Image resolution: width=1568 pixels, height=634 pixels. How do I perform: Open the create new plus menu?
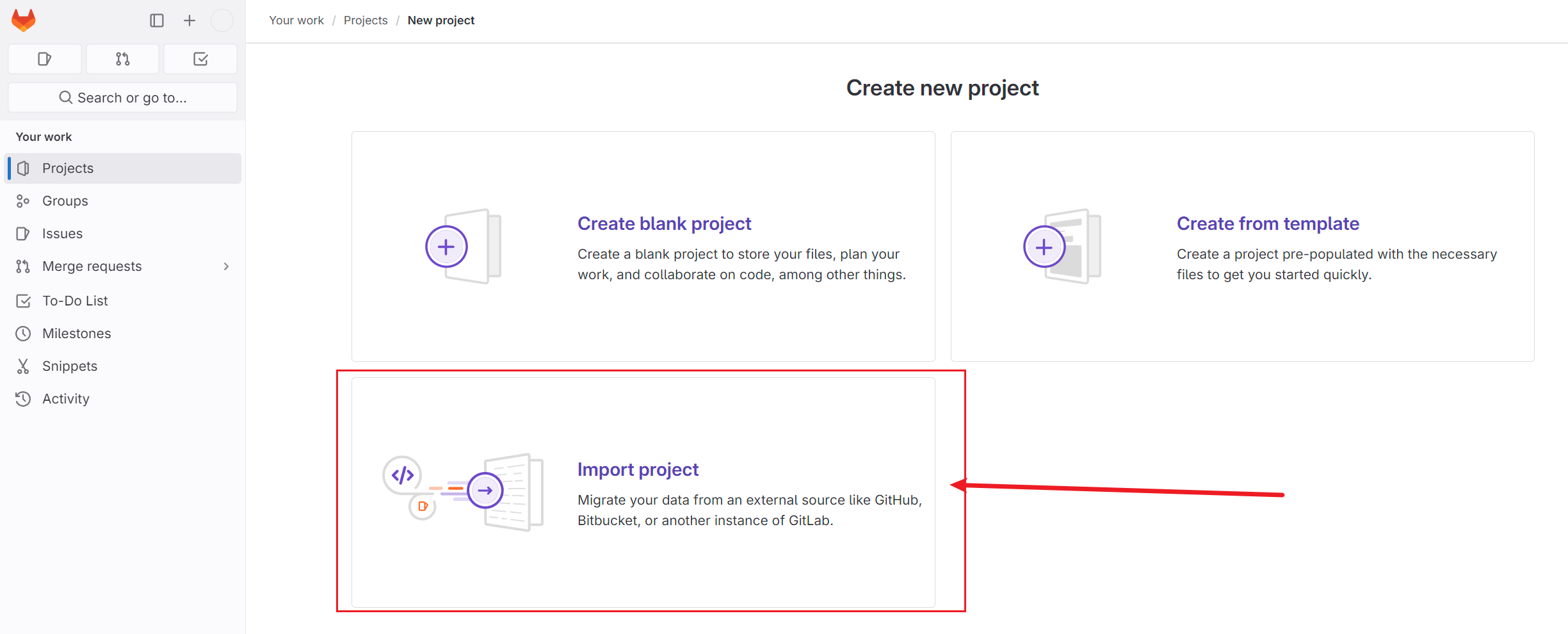click(x=190, y=20)
